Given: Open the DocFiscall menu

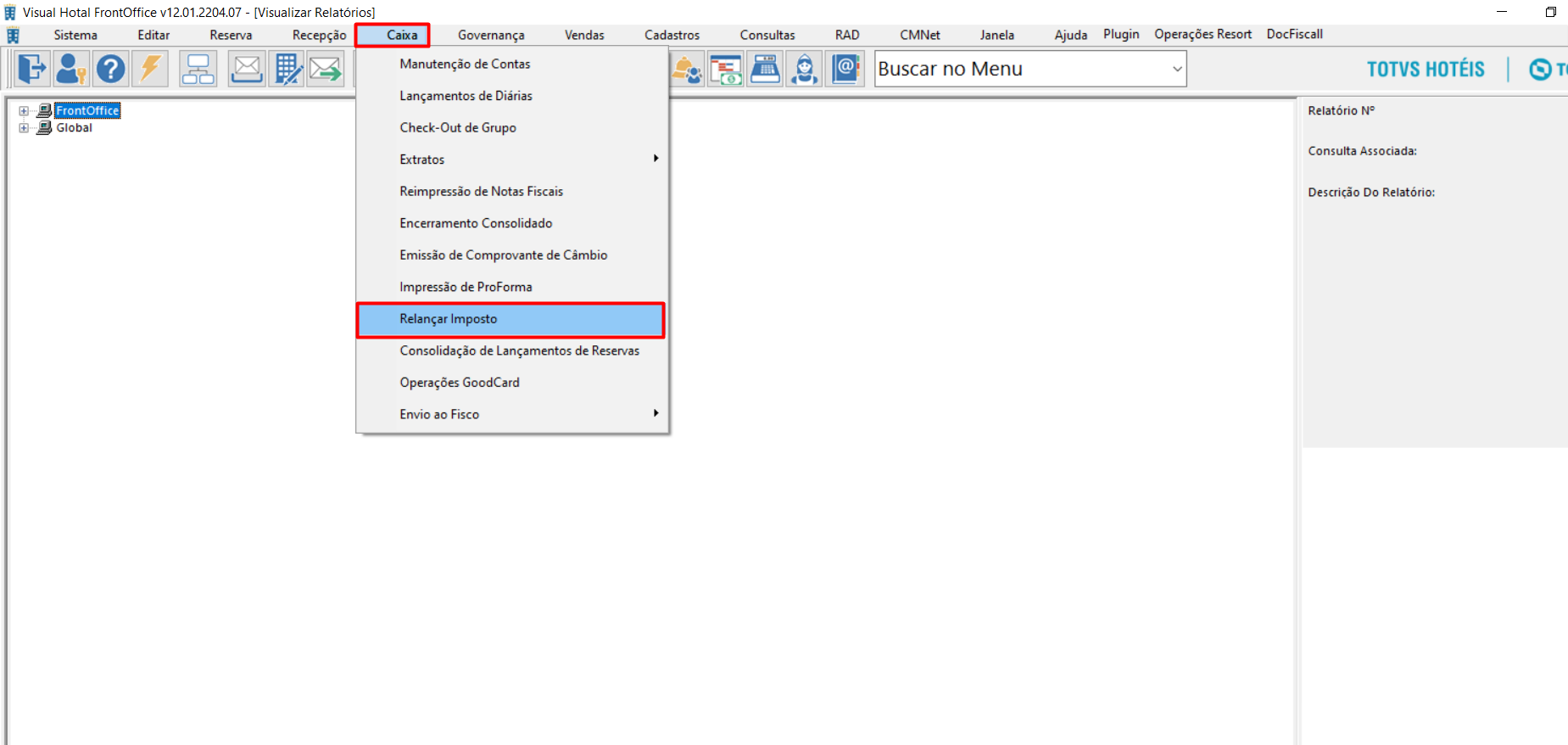Looking at the screenshot, I should (1294, 34).
